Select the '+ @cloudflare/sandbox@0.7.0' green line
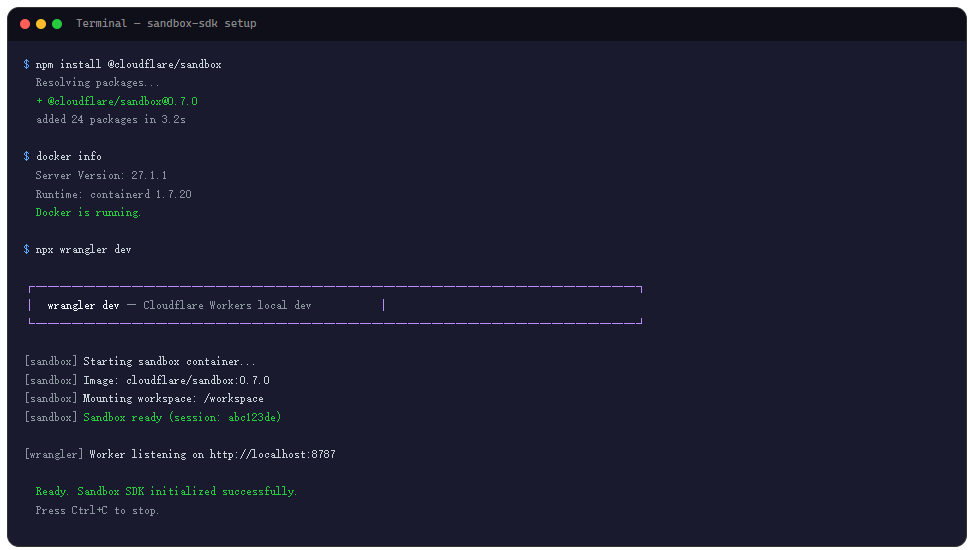970x550 pixels. [x=117, y=101]
